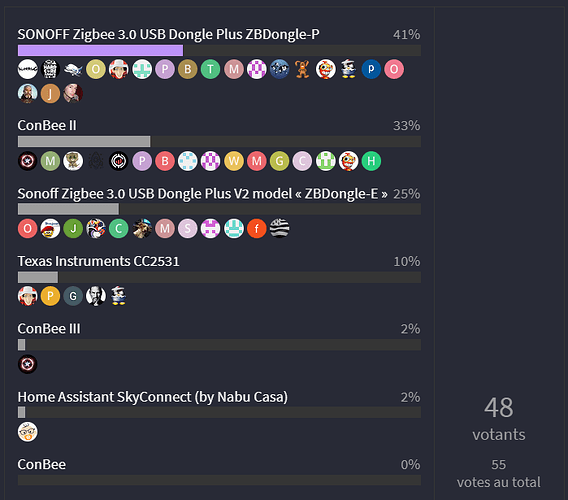Open the striped flag avatar under ZBDongle-E
This screenshot has width=568, height=500.
coord(279,229)
